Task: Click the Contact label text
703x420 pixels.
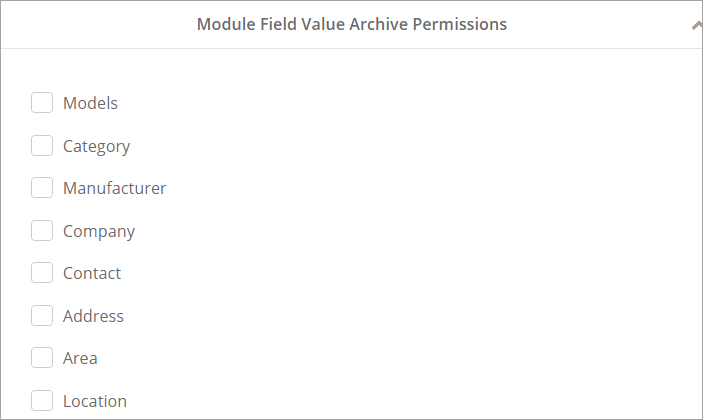Action: click(91, 273)
